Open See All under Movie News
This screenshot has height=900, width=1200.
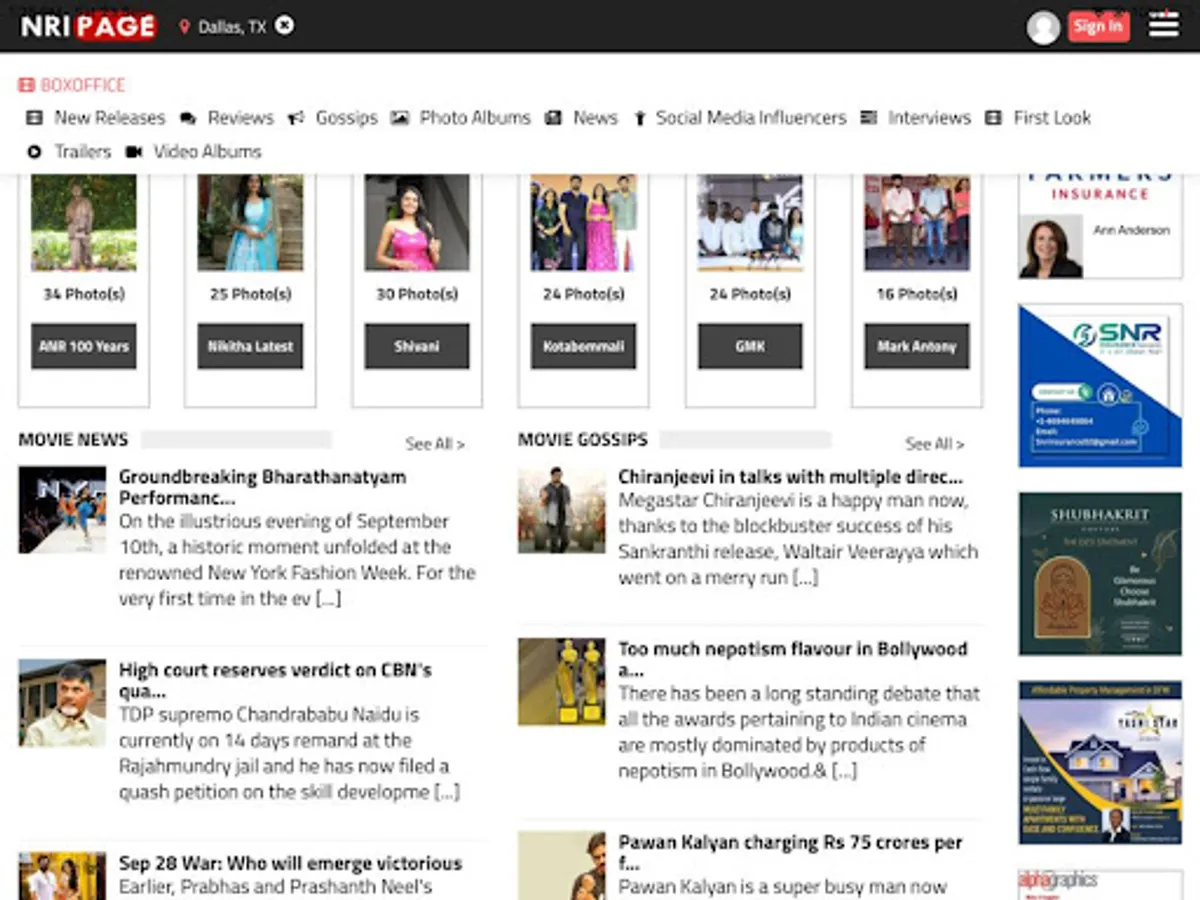click(x=435, y=444)
